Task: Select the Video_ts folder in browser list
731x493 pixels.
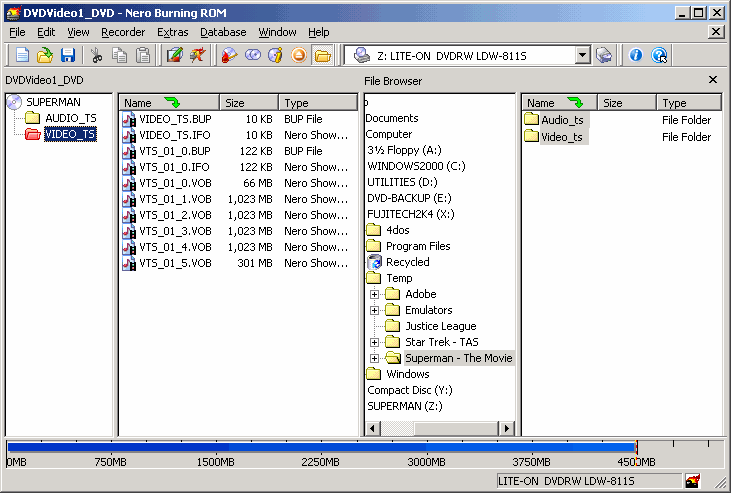Action: 561,137
